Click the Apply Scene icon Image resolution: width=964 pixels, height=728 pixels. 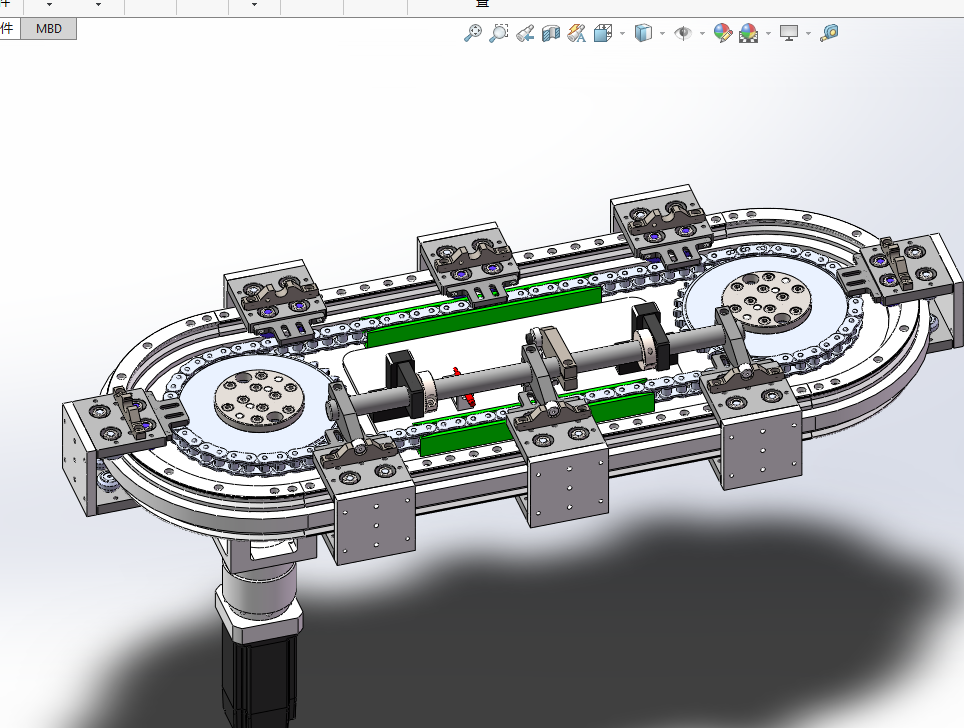(749, 33)
